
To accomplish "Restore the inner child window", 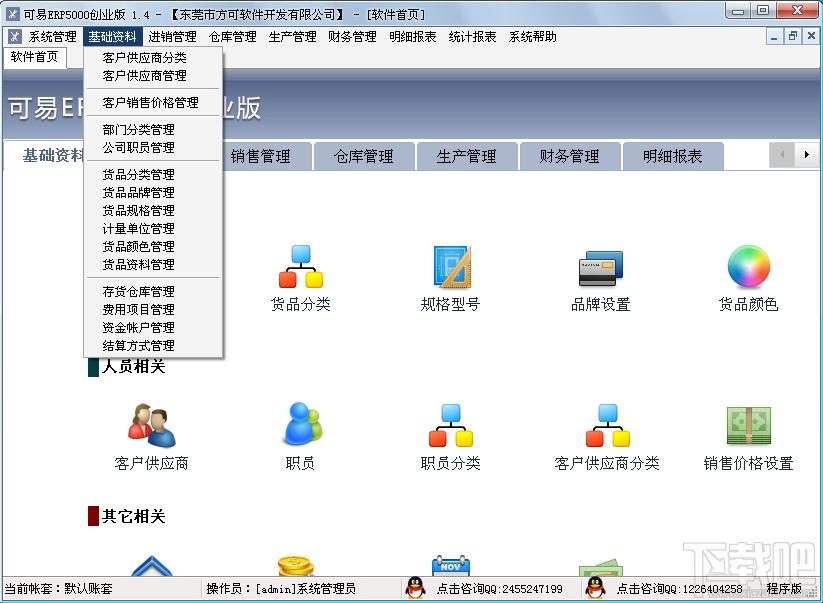I will 792,36.
